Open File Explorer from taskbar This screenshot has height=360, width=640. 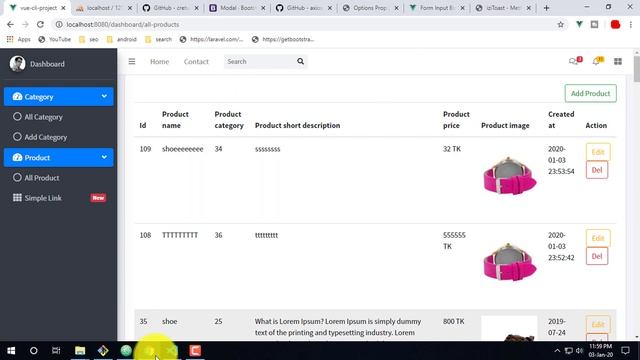80,351
